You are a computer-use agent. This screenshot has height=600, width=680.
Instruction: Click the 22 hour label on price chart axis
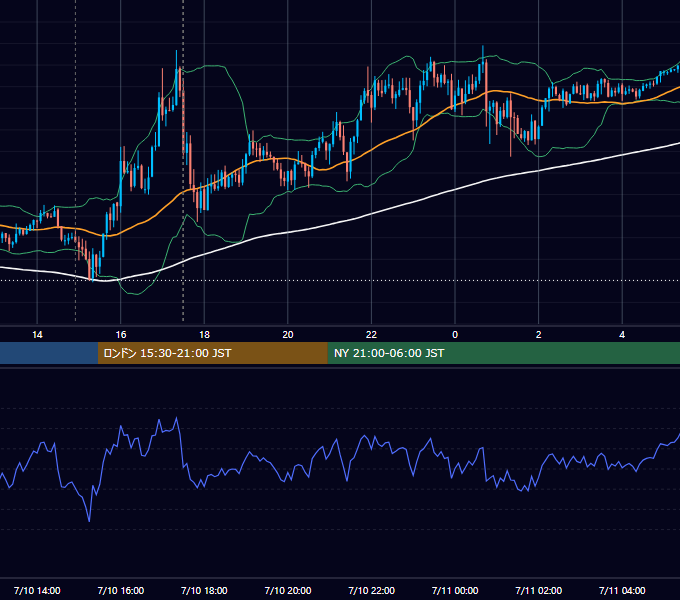(371, 335)
